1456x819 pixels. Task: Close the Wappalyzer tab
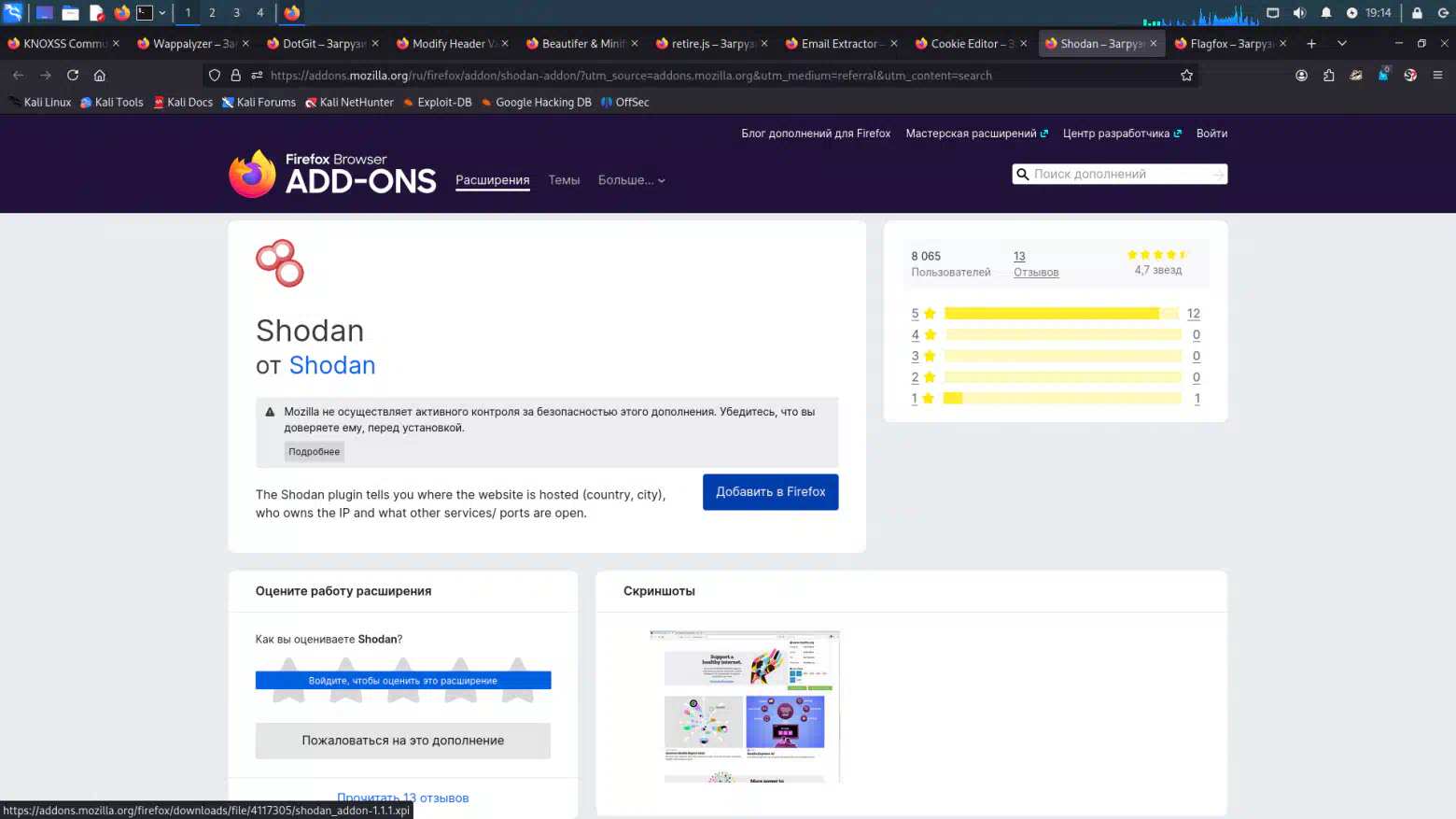(x=245, y=43)
